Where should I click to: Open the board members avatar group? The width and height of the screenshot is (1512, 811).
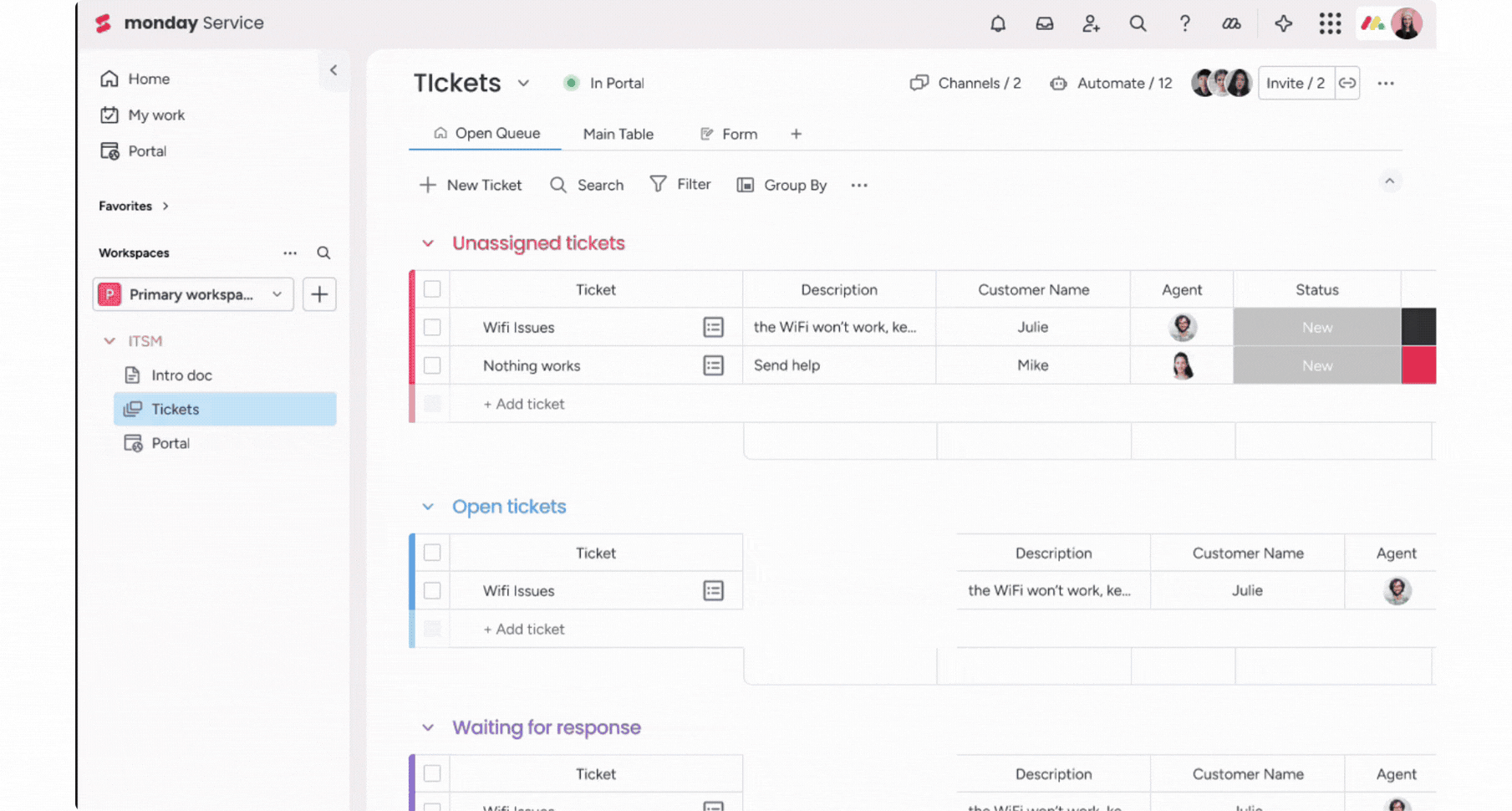[x=1221, y=83]
